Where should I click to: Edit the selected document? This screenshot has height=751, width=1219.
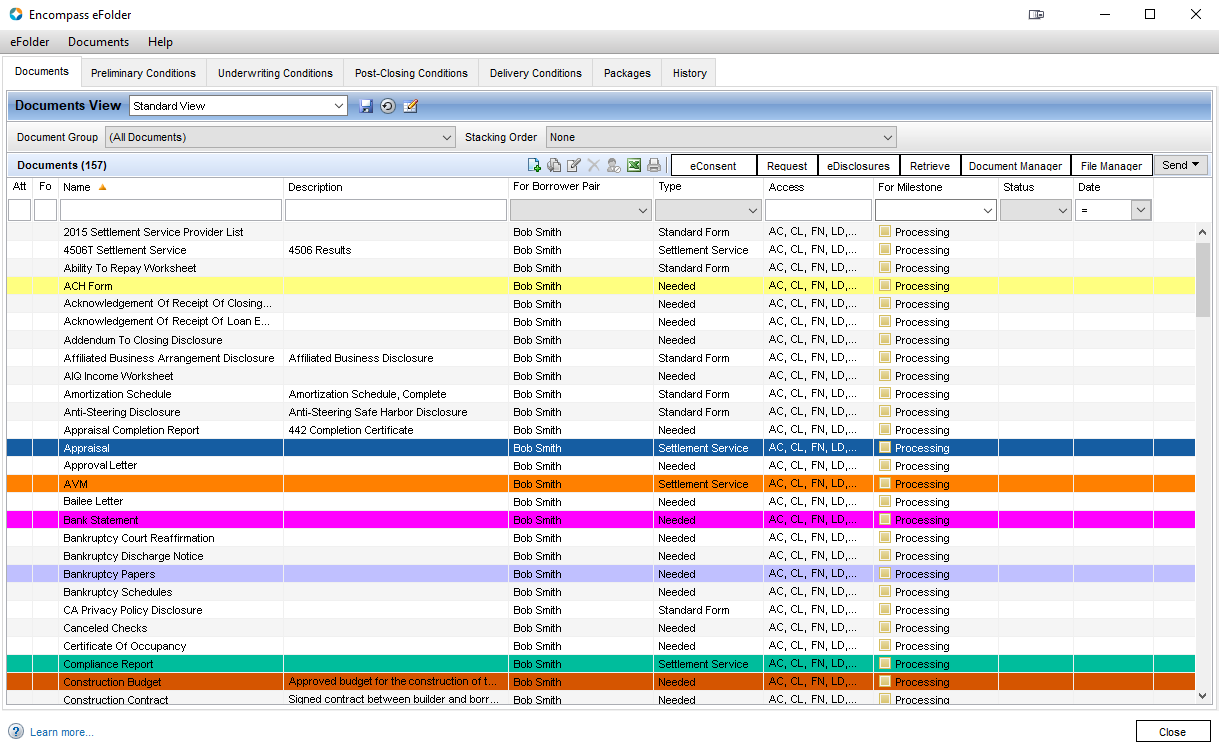click(x=574, y=166)
